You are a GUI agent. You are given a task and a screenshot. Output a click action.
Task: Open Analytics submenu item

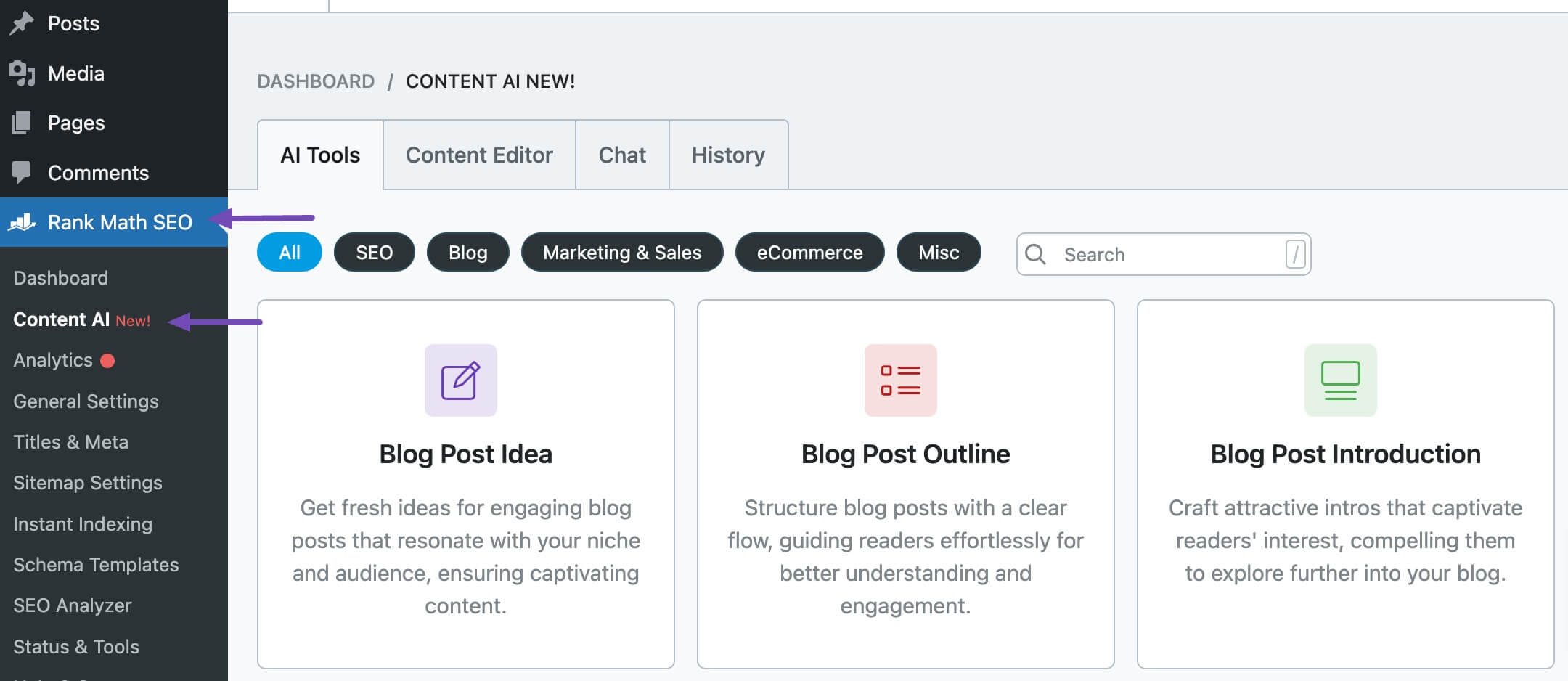[53, 360]
